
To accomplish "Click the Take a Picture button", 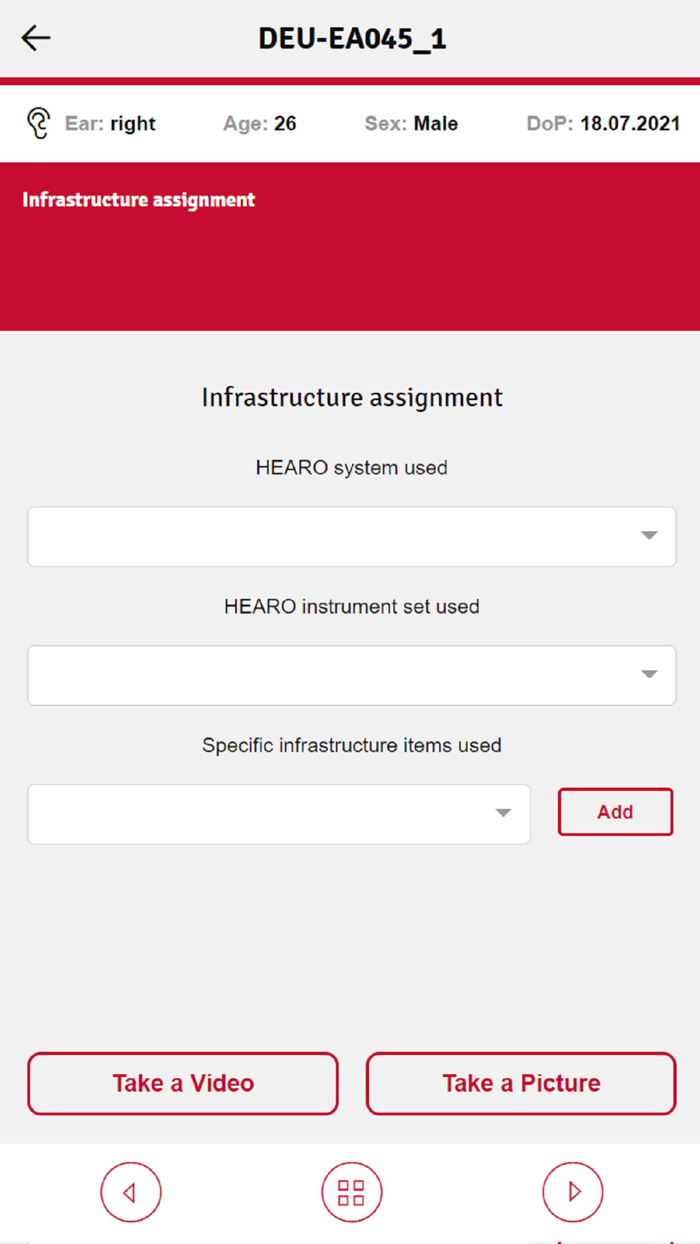I will (x=521, y=1083).
